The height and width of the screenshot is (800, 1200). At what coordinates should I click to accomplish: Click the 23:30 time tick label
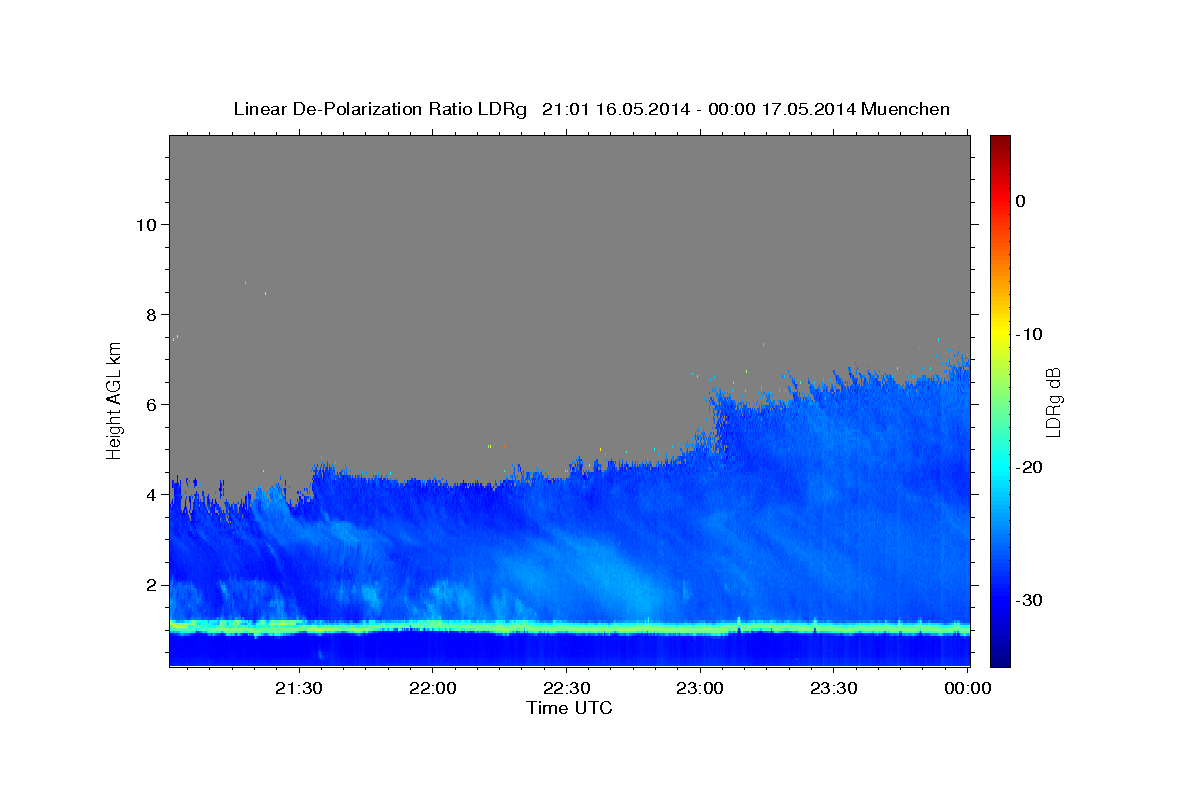click(833, 688)
